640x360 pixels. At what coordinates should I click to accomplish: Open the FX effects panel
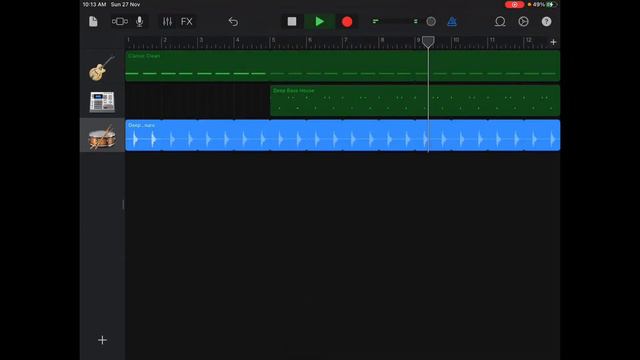[187, 21]
